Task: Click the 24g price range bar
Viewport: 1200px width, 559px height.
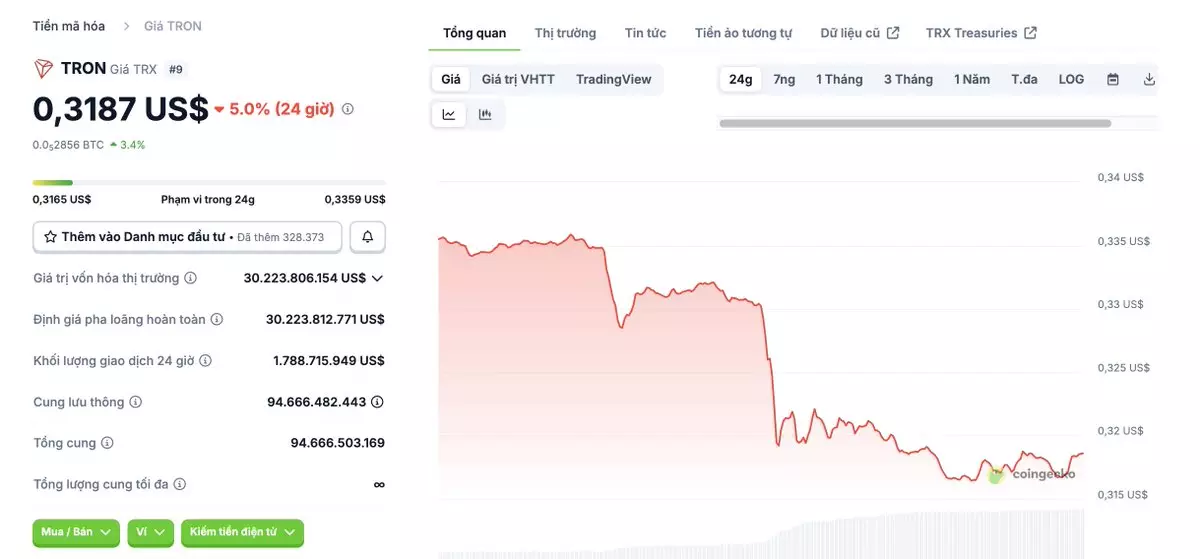Action: click(208, 182)
